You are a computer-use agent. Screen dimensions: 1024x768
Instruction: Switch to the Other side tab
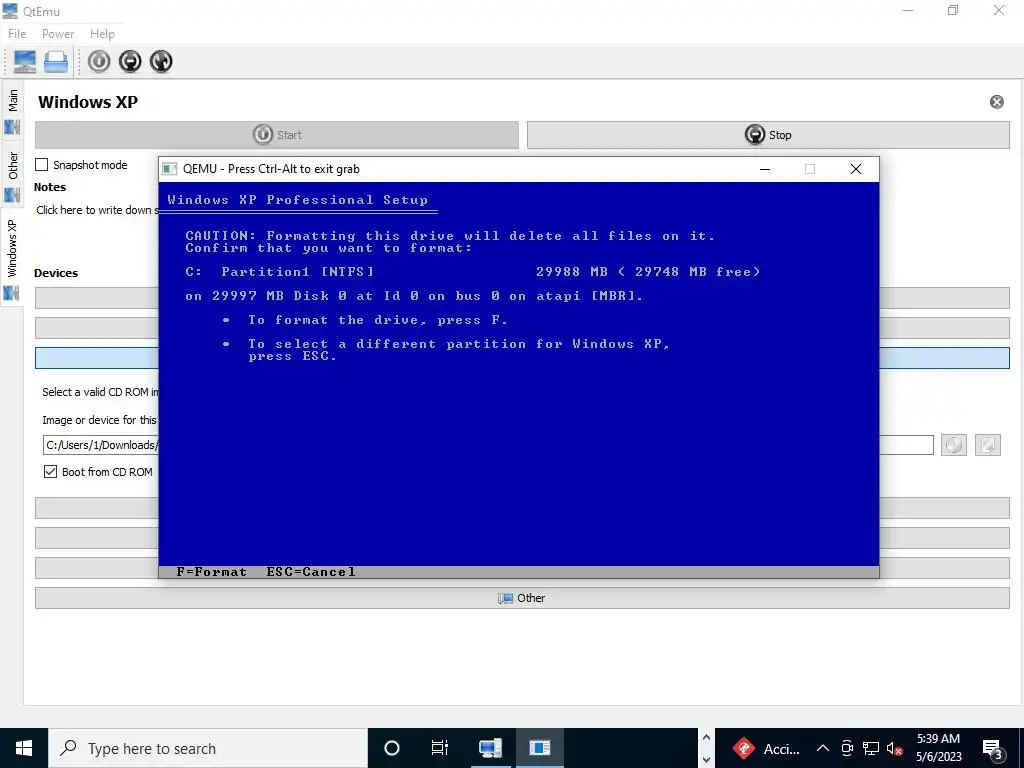pos(12,175)
